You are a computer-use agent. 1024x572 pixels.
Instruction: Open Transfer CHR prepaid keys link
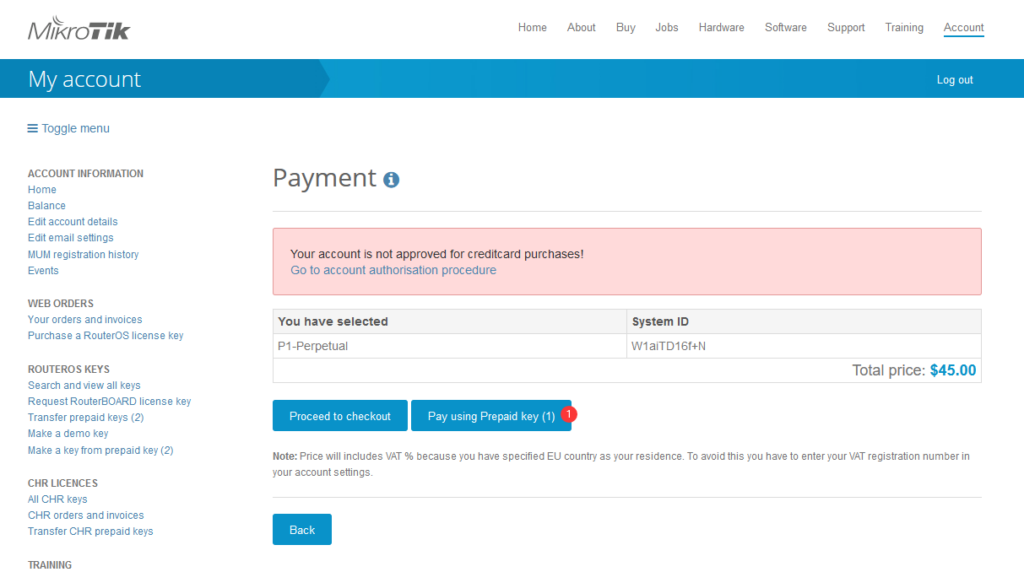(90, 532)
